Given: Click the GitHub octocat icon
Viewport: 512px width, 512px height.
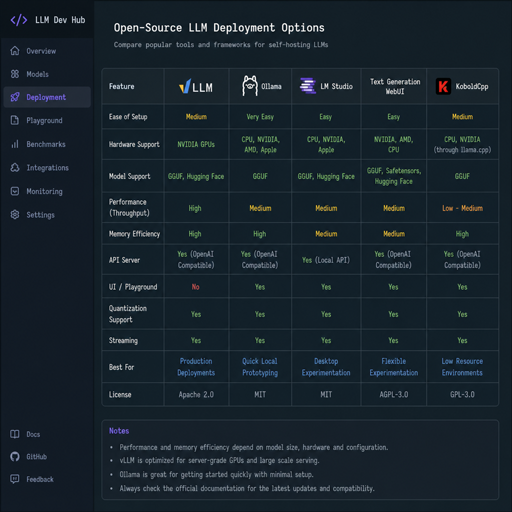Looking at the screenshot, I should pos(15,456).
